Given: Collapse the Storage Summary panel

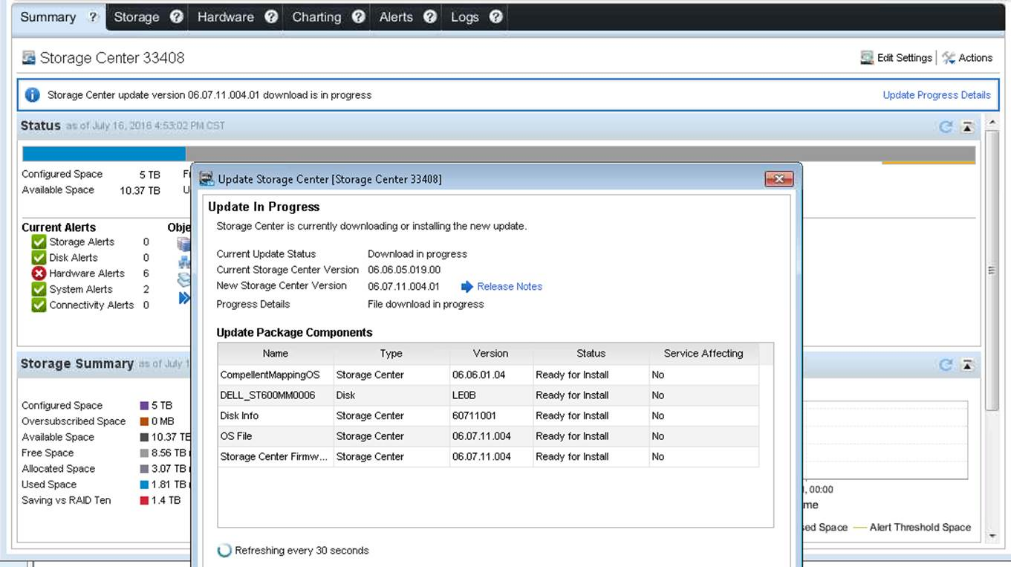Looking at the screenshot, I should click(967, 365).
